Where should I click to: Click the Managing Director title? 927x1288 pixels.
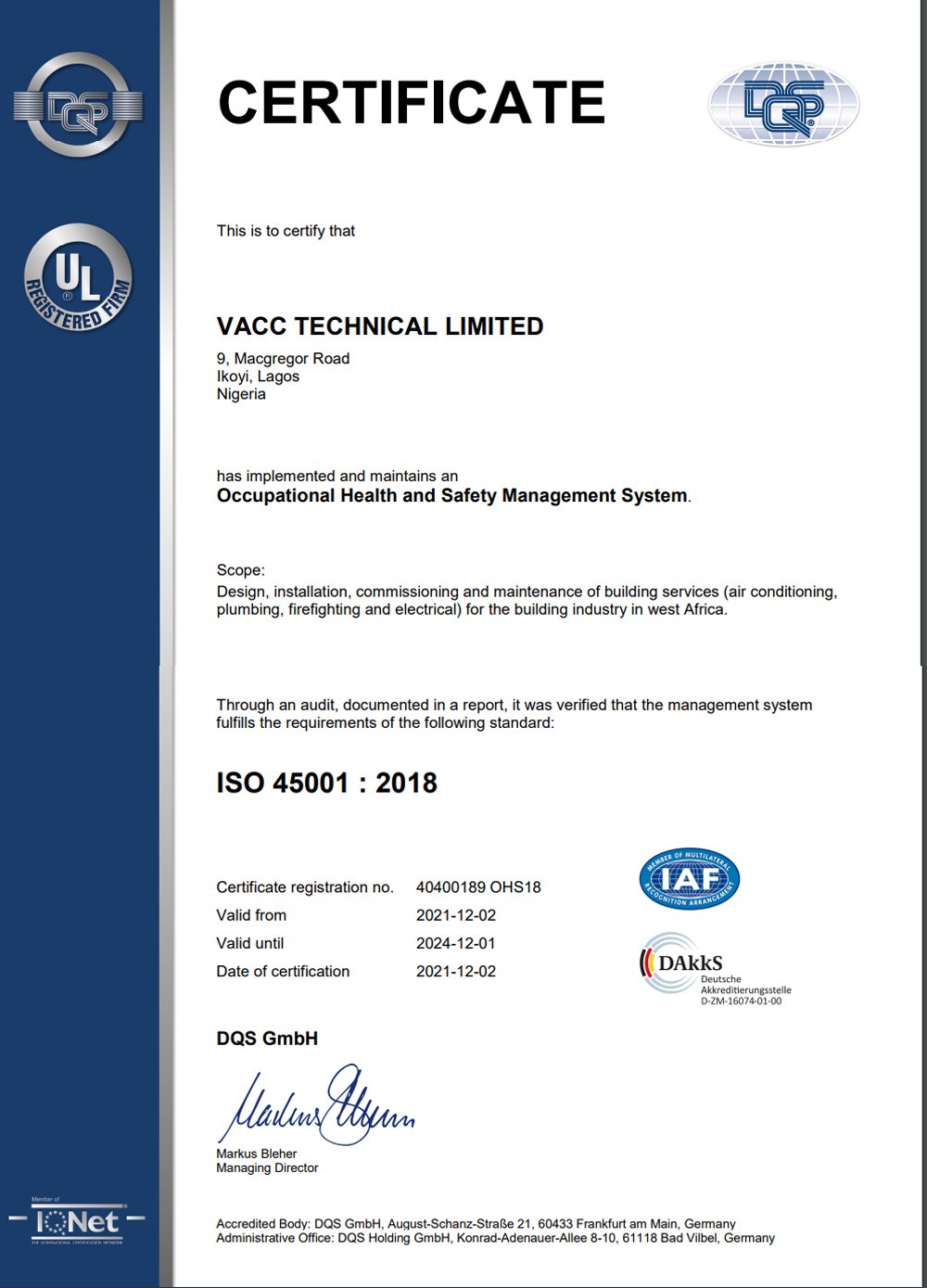point(267,1168)
